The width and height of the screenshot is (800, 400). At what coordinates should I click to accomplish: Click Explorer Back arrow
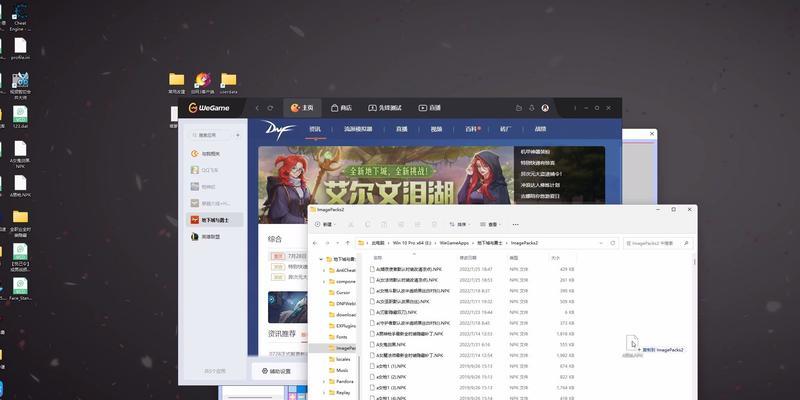(x=316, y=243)
